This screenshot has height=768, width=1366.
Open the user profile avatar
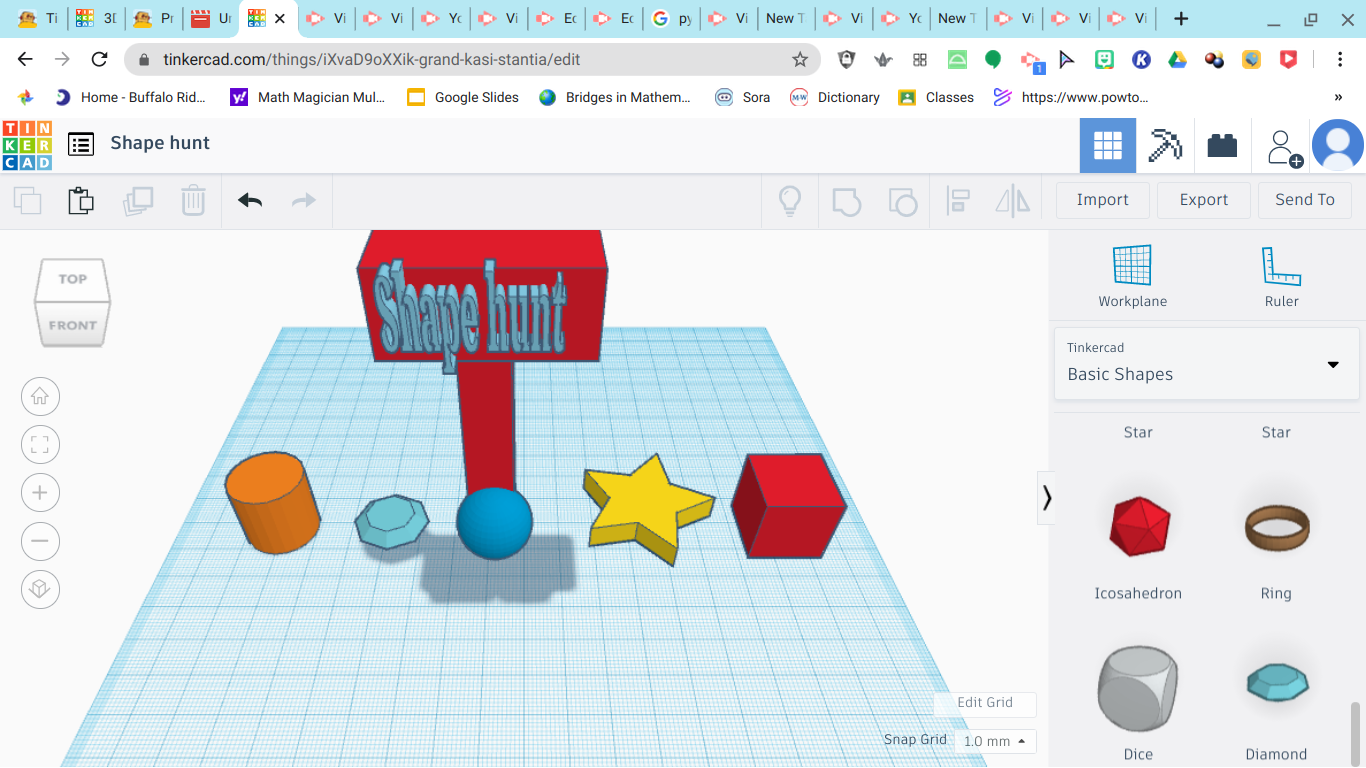tap(1338, 146)
